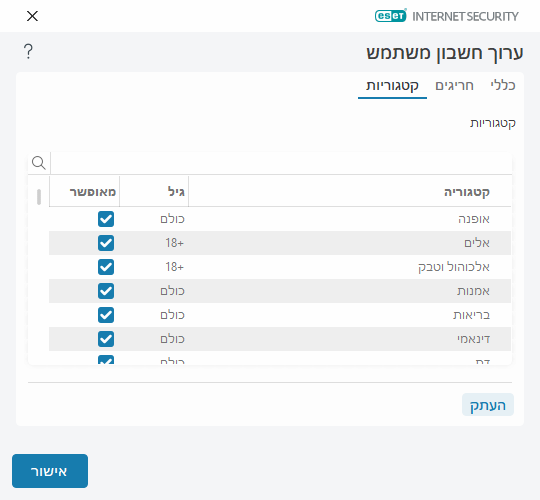Click the ESET Internet Security logo

447,16
